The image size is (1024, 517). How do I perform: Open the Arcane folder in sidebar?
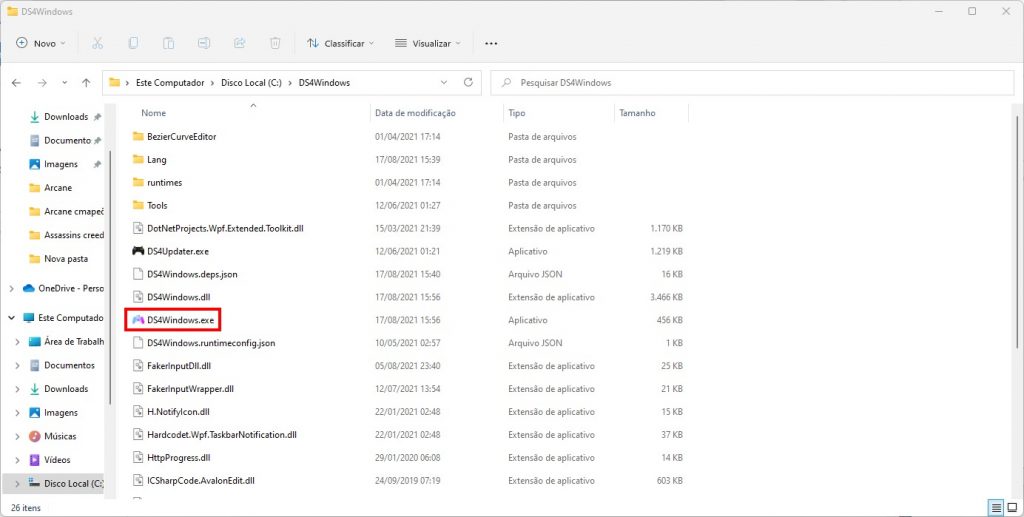click(x=57, y=187)
